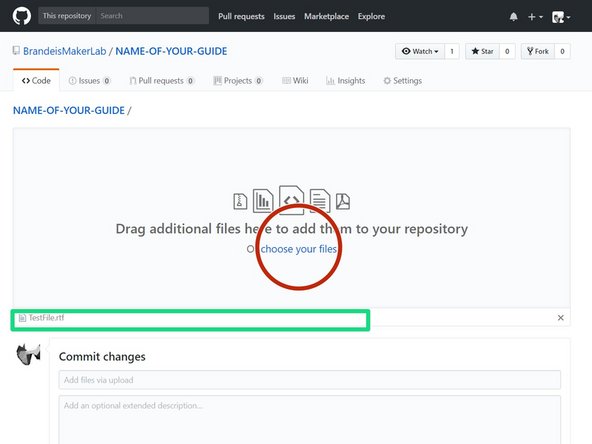Open the NAME-OF-YOUR-GUIDE repository title link
Screen dimensions: 592x444
(x=171, y=51)
